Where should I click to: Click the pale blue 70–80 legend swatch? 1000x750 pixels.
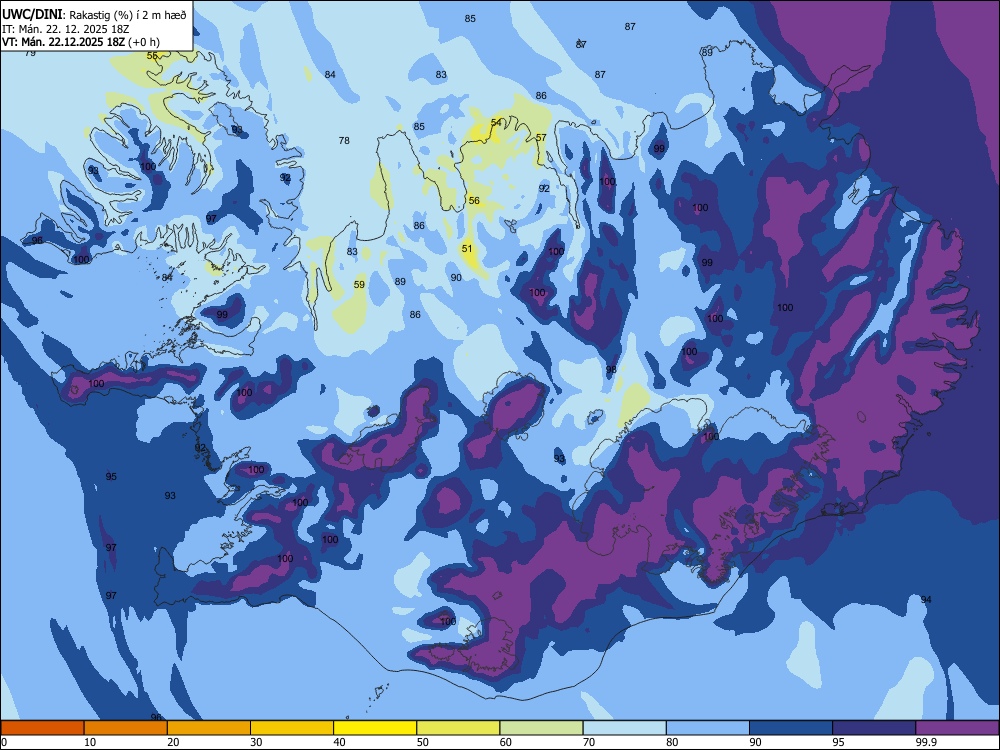pyautogui.click(x=624, y=728)
